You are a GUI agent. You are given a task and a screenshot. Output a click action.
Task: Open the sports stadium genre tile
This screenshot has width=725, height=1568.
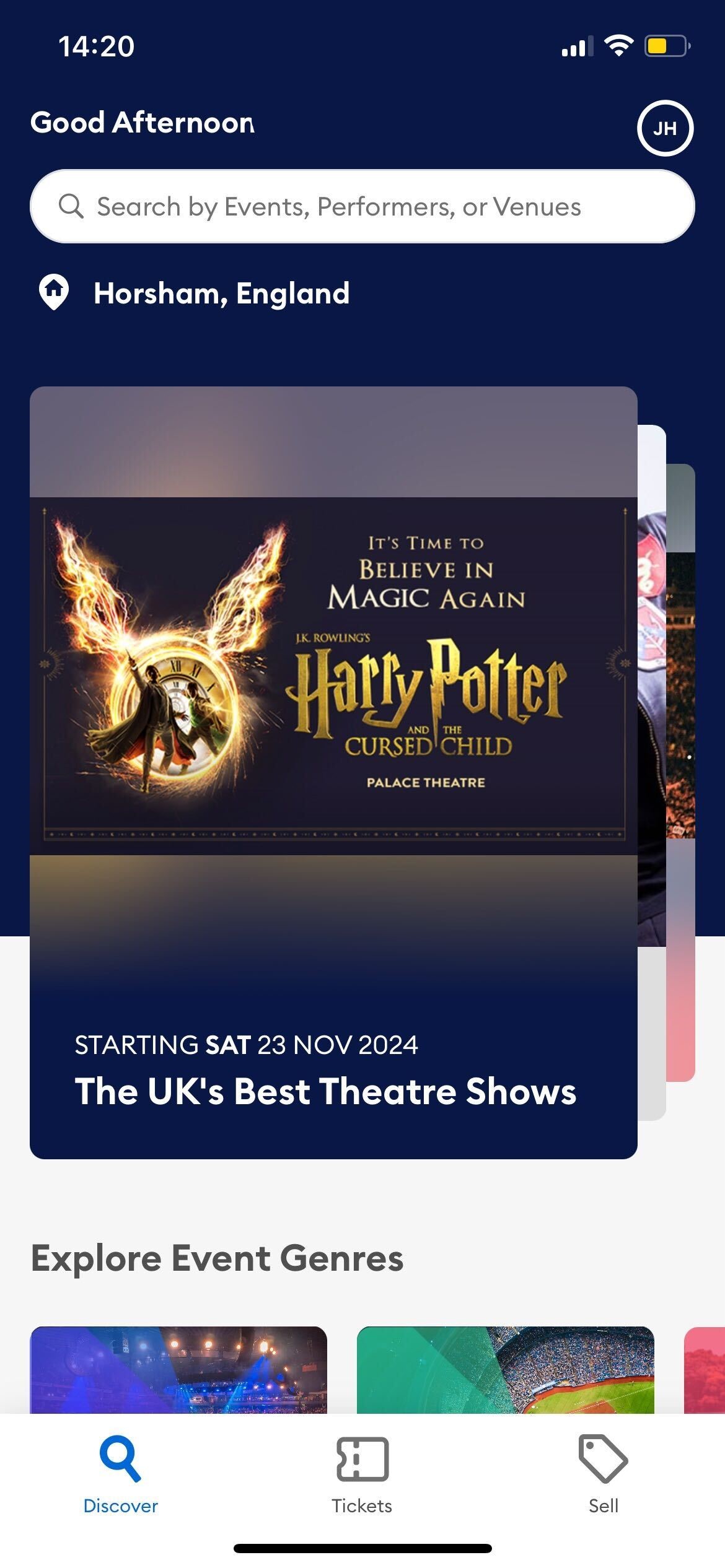tap(506, 1370)
